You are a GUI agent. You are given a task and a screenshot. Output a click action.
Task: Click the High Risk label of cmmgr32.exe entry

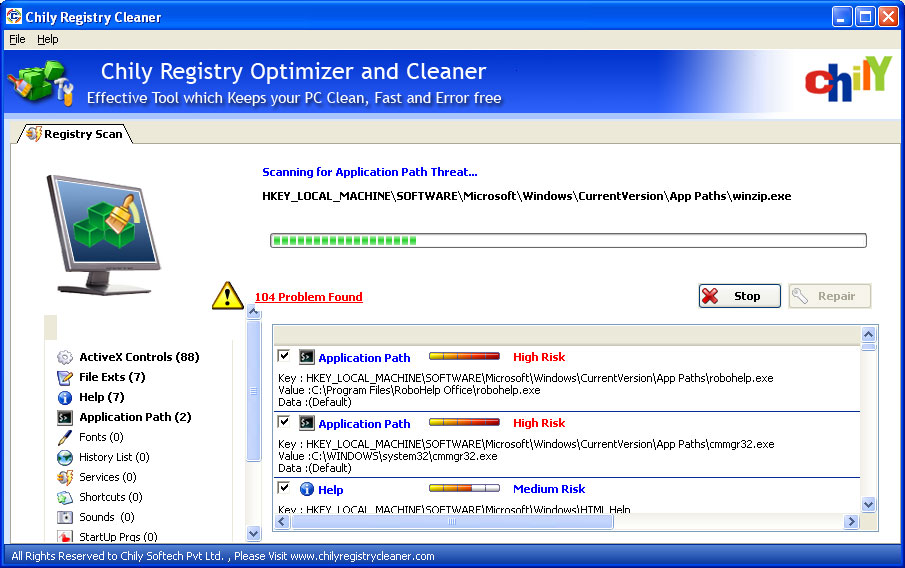point(539,423)
